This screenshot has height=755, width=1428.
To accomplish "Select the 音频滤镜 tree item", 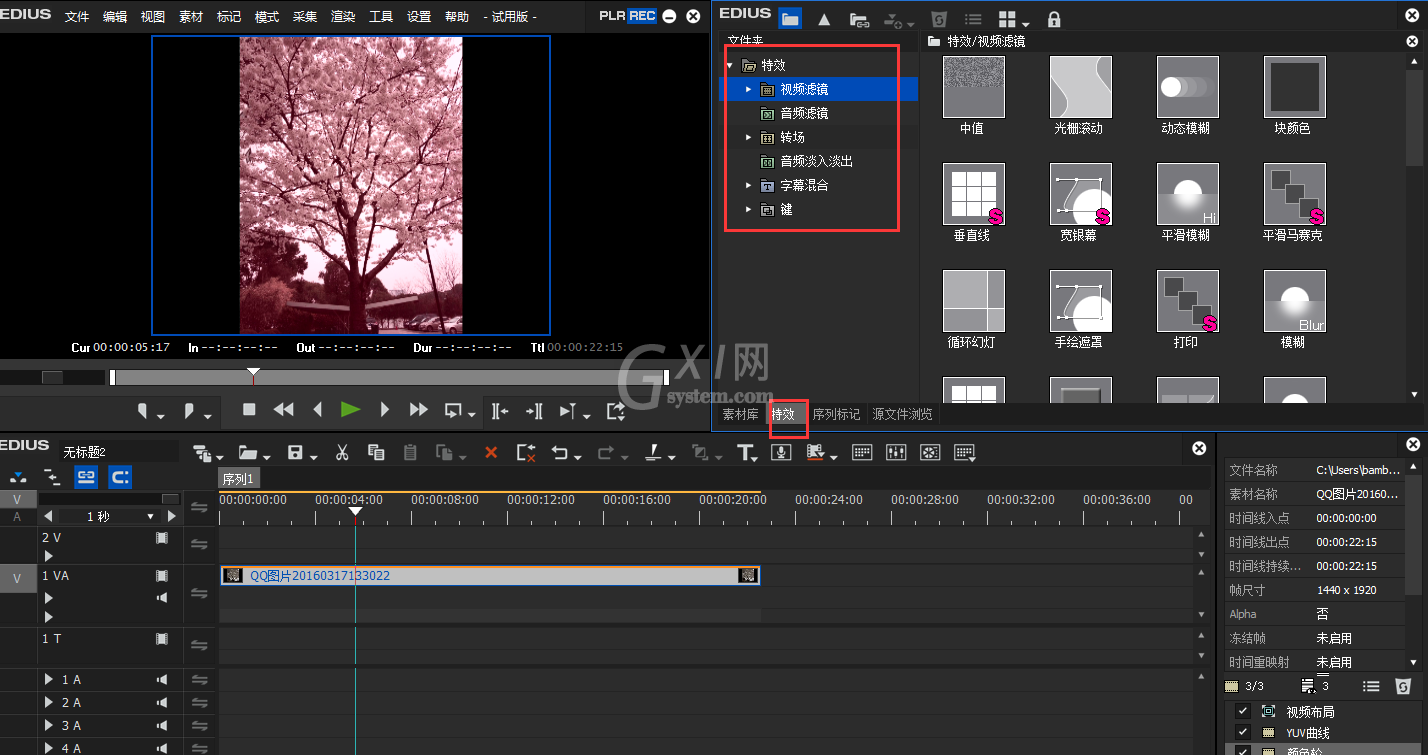I will click(x=804, y=113).
